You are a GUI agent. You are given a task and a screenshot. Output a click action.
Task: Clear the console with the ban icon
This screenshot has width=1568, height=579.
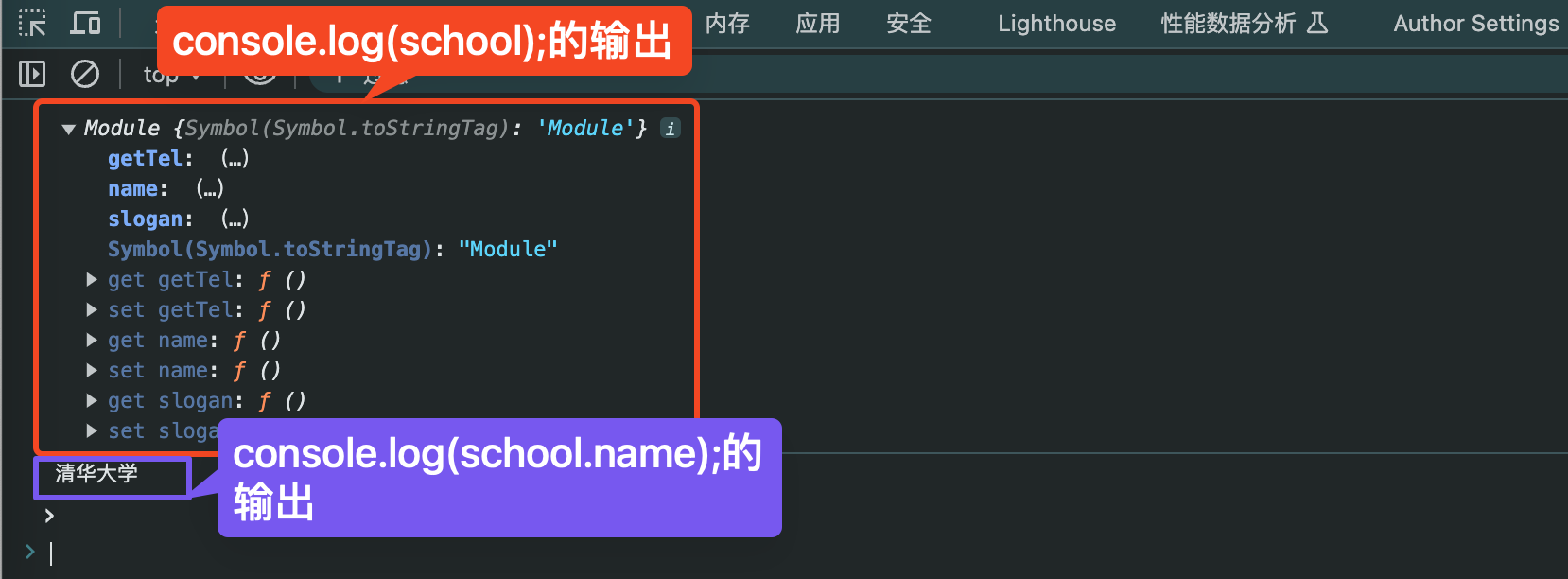point(85,74)
